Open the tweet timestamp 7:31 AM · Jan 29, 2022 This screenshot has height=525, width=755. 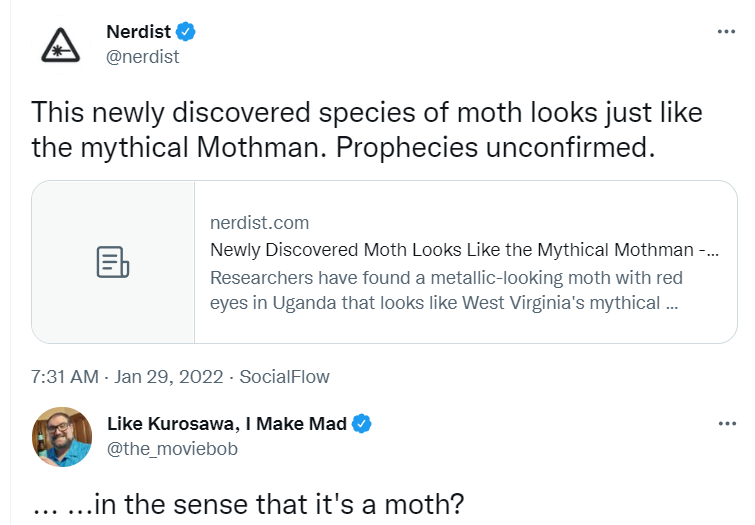pos(127,377)
